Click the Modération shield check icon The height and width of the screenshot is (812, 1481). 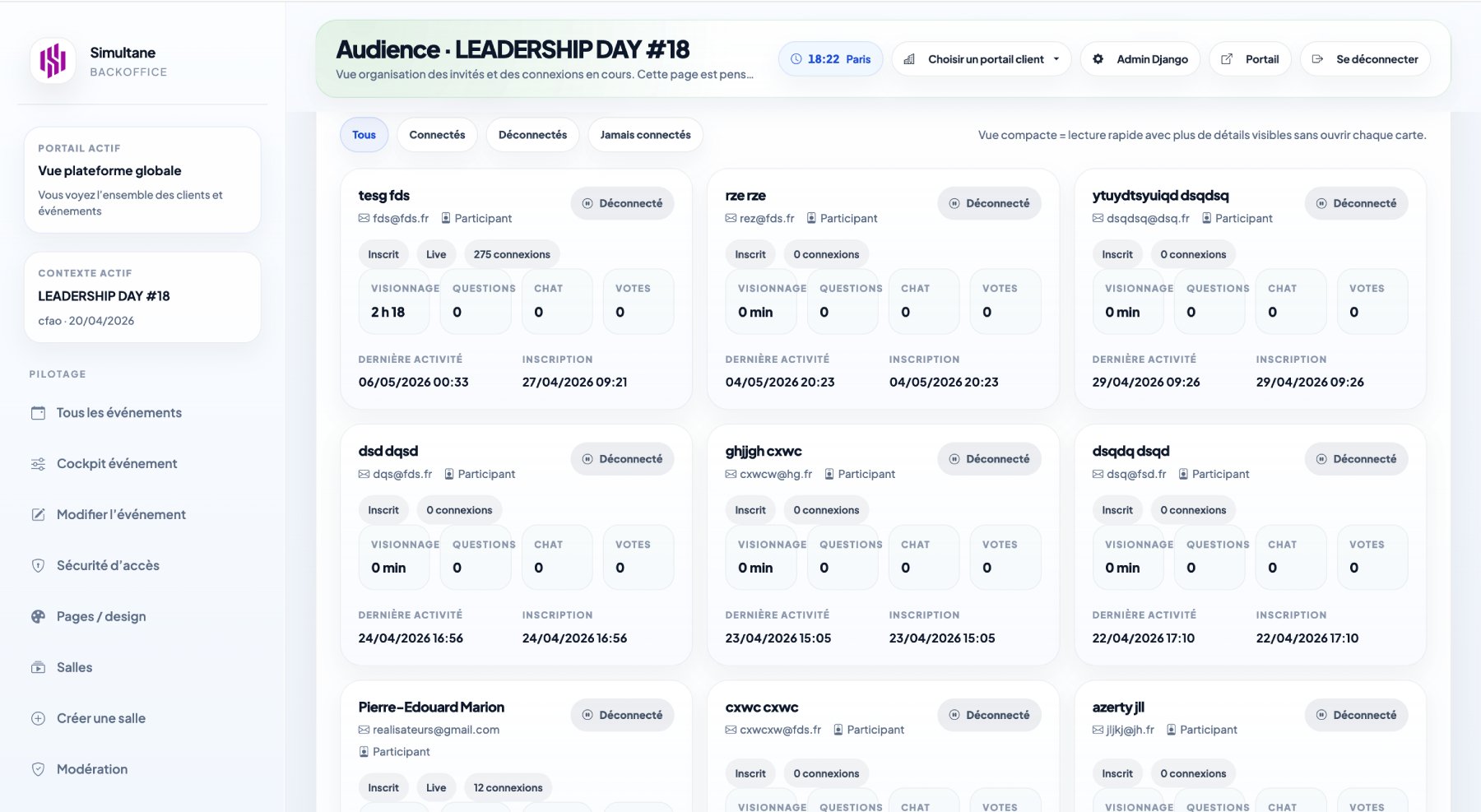[38, 770]
